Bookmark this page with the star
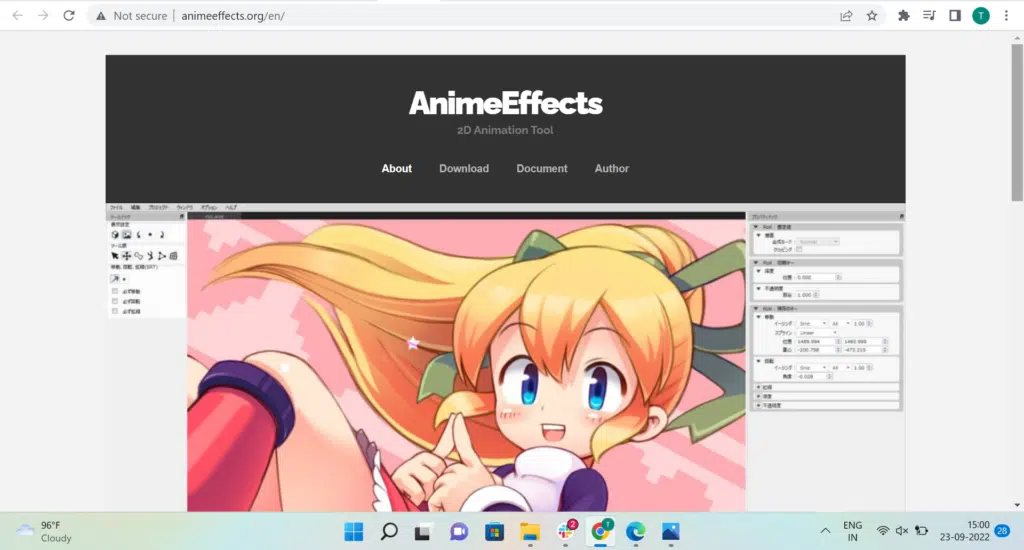This screenshot has height=550, width=1024. tap(872, 16)
